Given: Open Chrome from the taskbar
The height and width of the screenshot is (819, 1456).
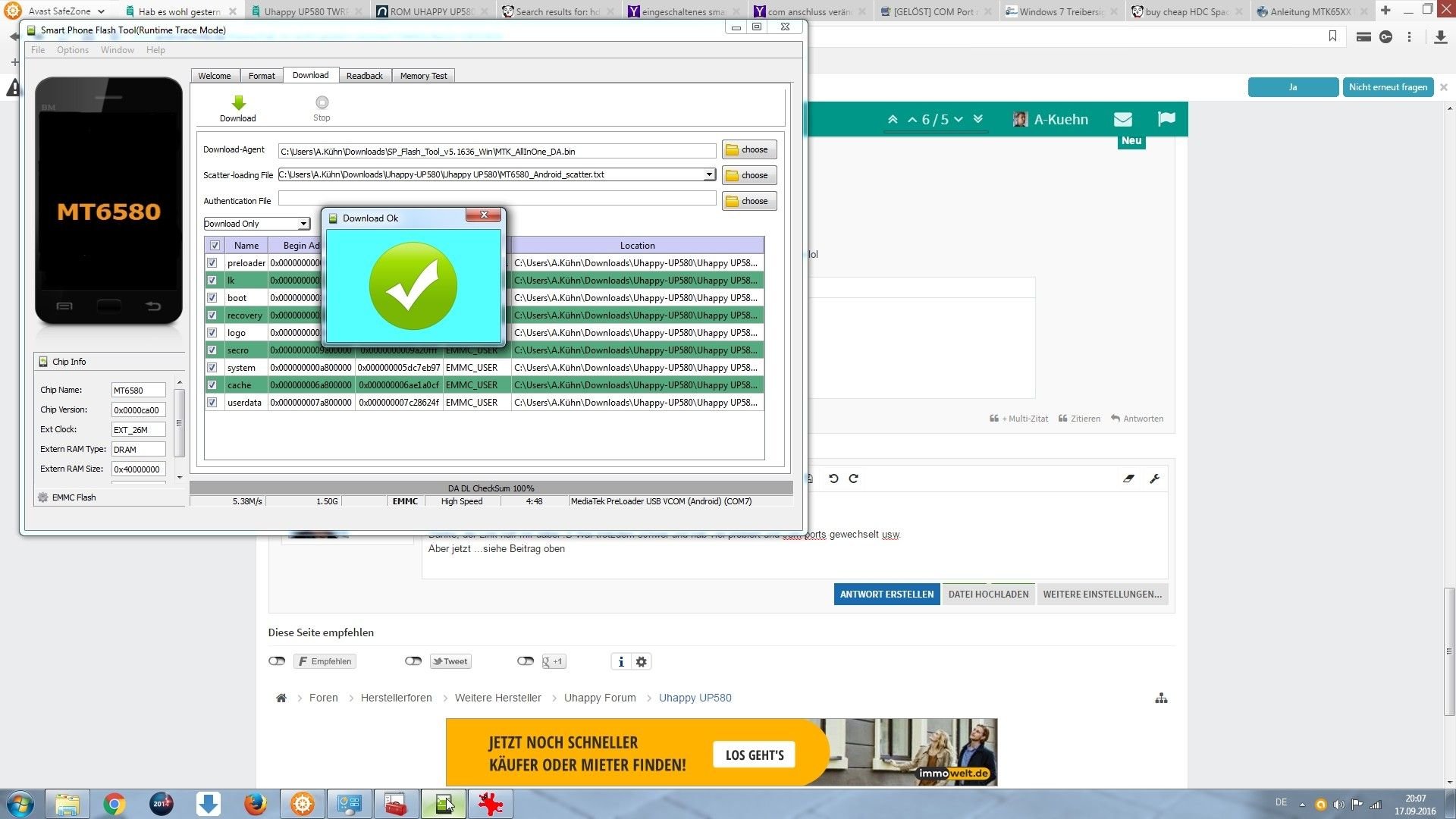Looking at the screenshot, I should click(x=115, y=804).
